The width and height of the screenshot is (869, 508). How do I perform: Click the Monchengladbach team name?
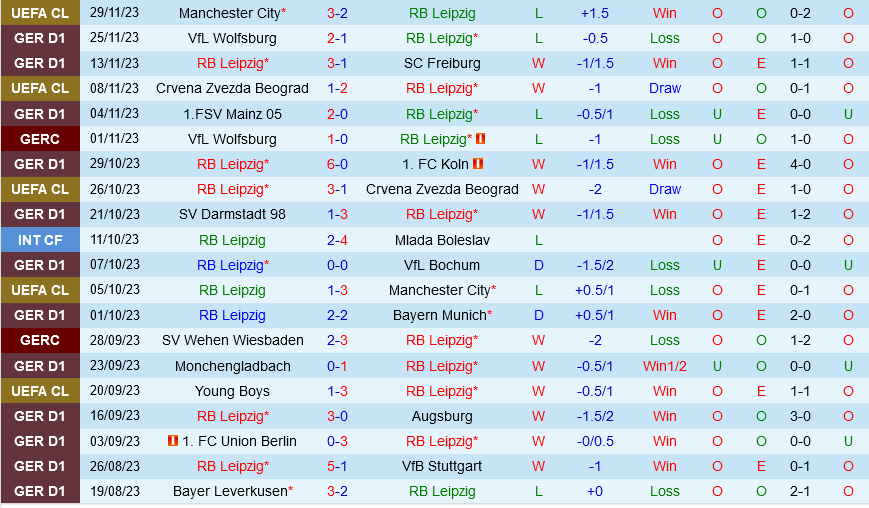[232, 366]
